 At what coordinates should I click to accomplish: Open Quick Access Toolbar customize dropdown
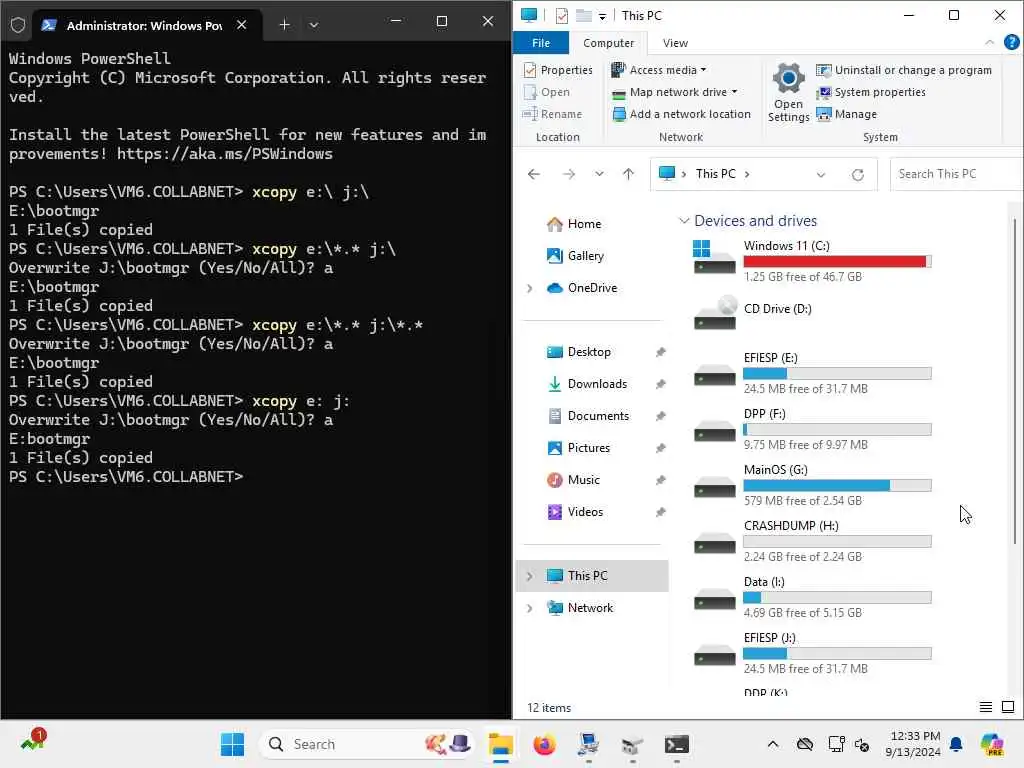[x=602, y=16]
